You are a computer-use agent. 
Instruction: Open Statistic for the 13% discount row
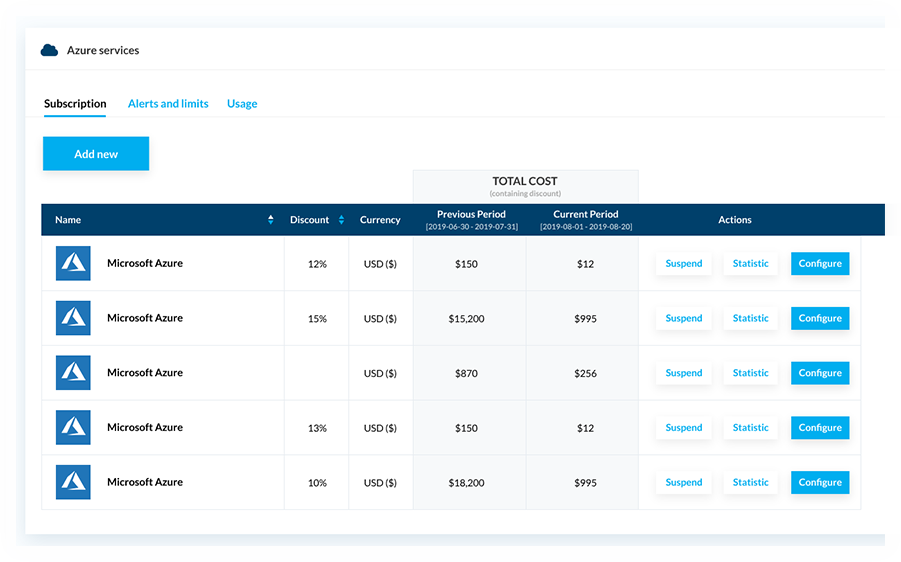[750, 427]
